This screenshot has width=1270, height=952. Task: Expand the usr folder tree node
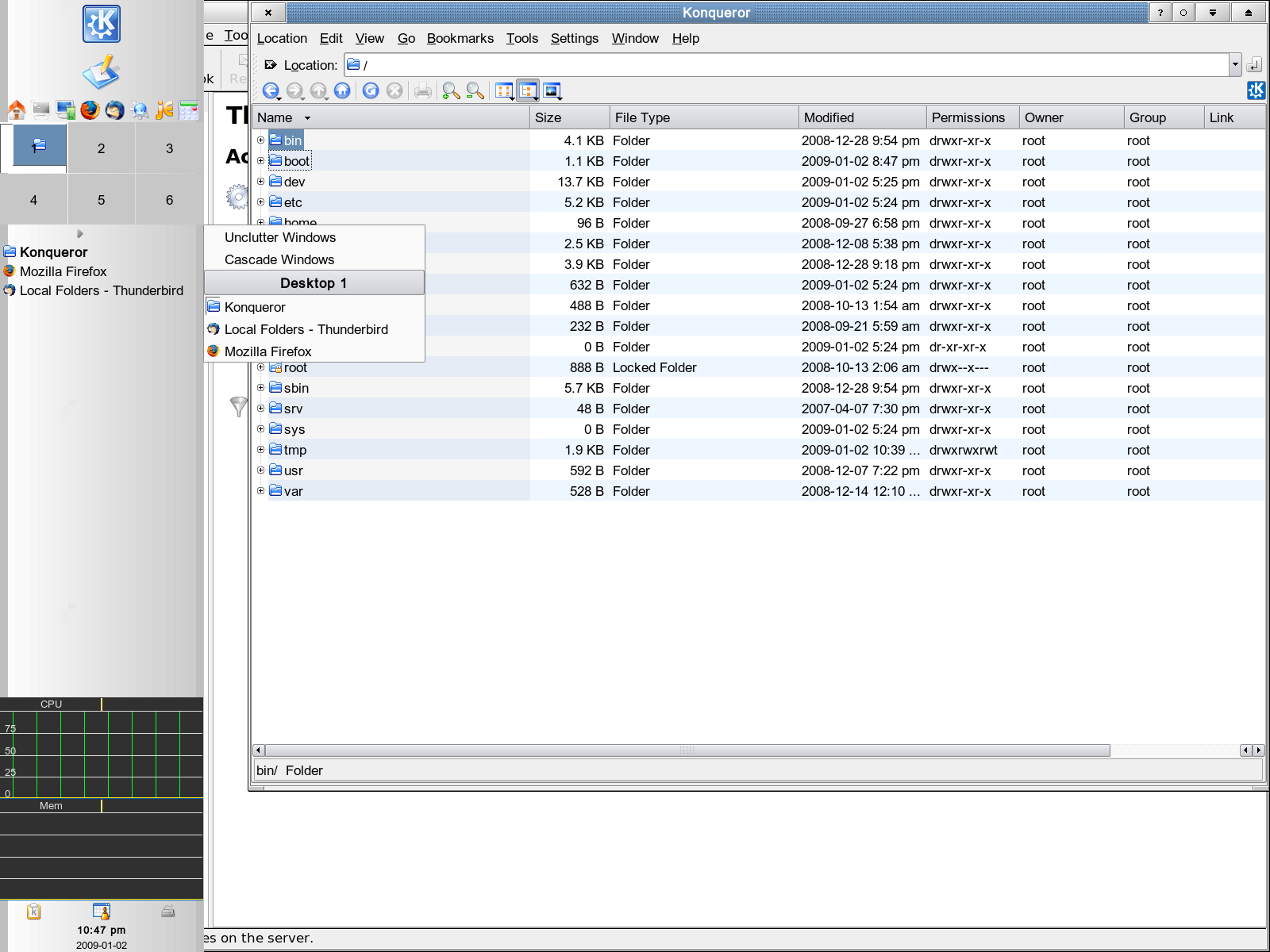coord(260,470)
